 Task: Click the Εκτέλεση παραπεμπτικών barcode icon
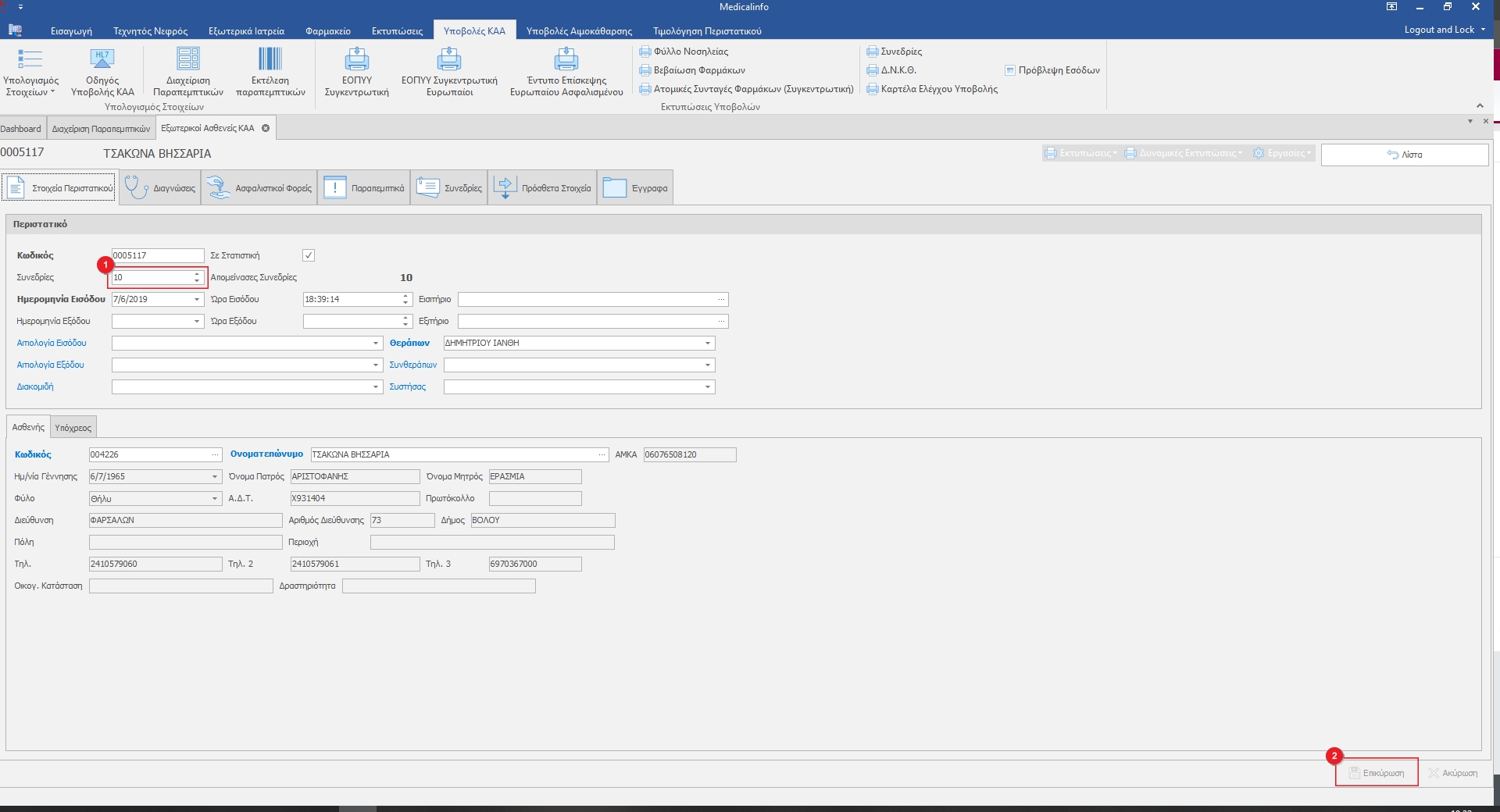pyautogui.click(x=270, y=61)
